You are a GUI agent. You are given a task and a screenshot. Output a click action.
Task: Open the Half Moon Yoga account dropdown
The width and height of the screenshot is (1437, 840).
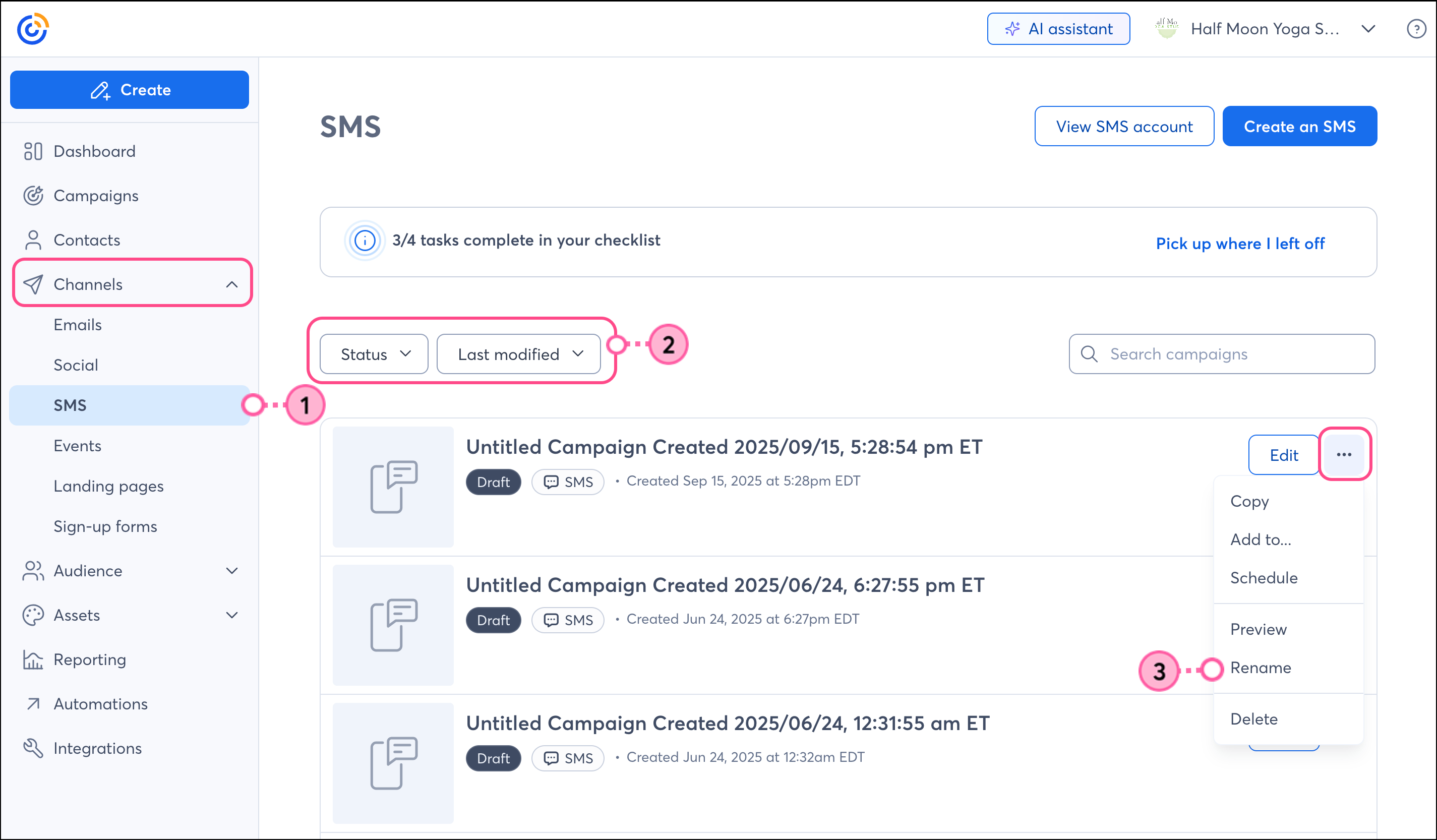coord(1368,29)
